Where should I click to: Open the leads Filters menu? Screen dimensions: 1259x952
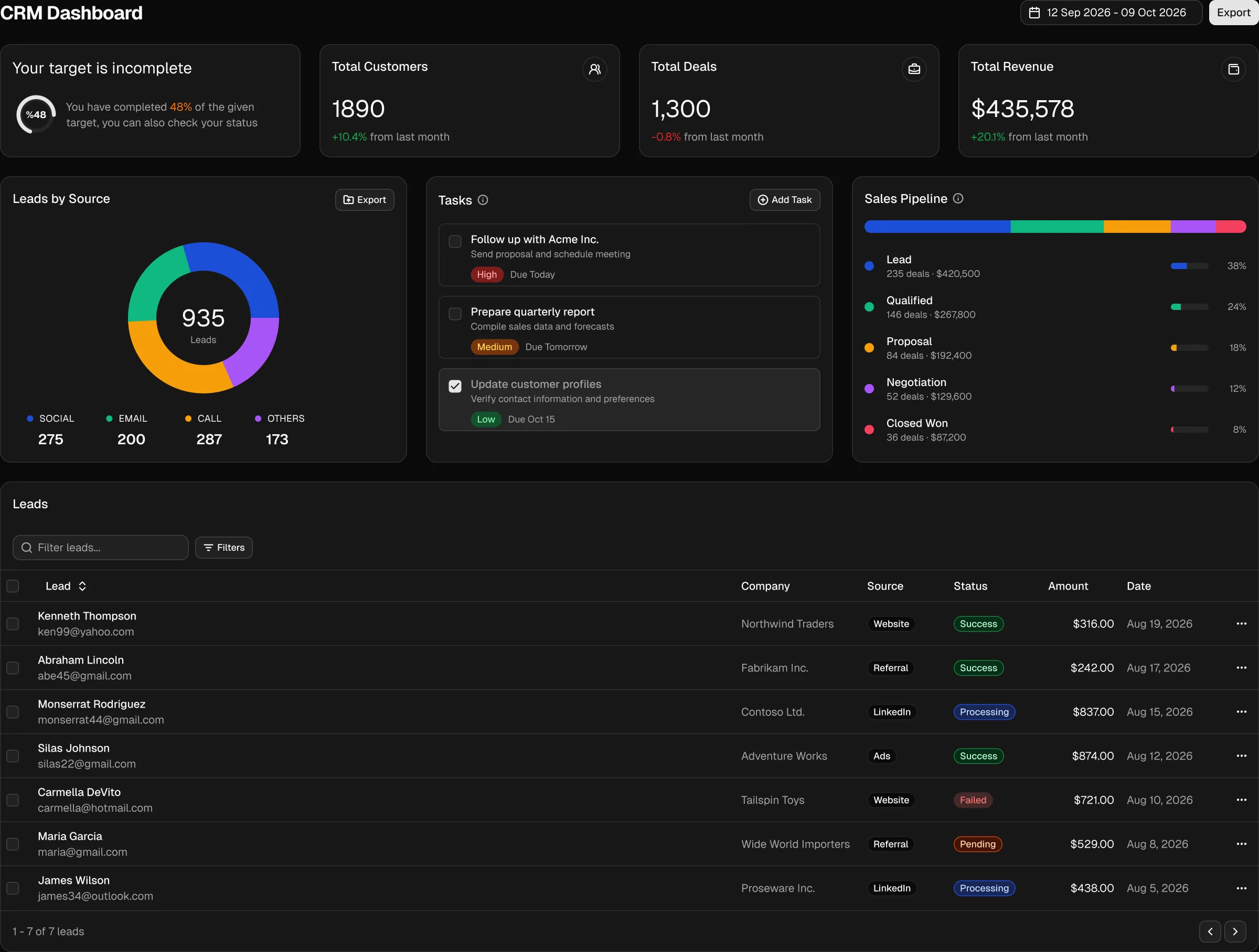[223, 548]
